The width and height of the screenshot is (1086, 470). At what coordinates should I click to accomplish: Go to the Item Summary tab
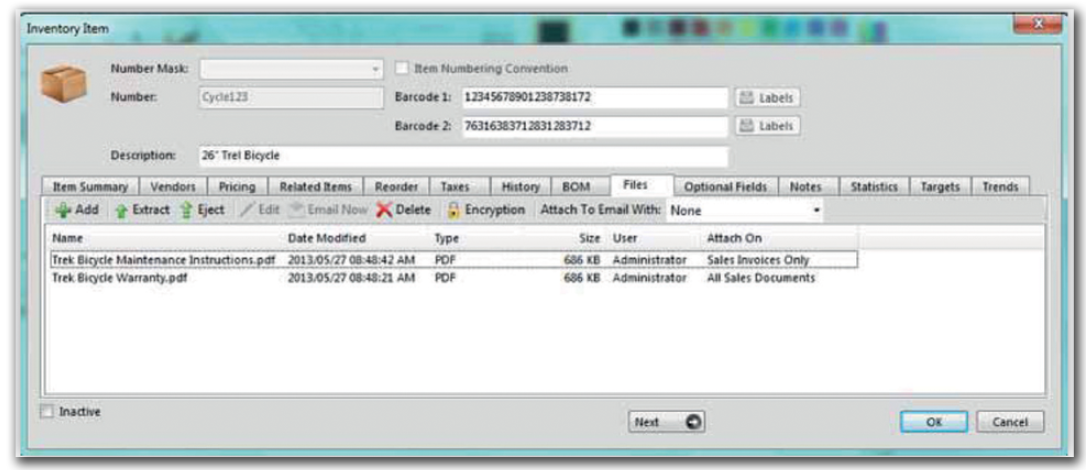click(x=90, y=187)
